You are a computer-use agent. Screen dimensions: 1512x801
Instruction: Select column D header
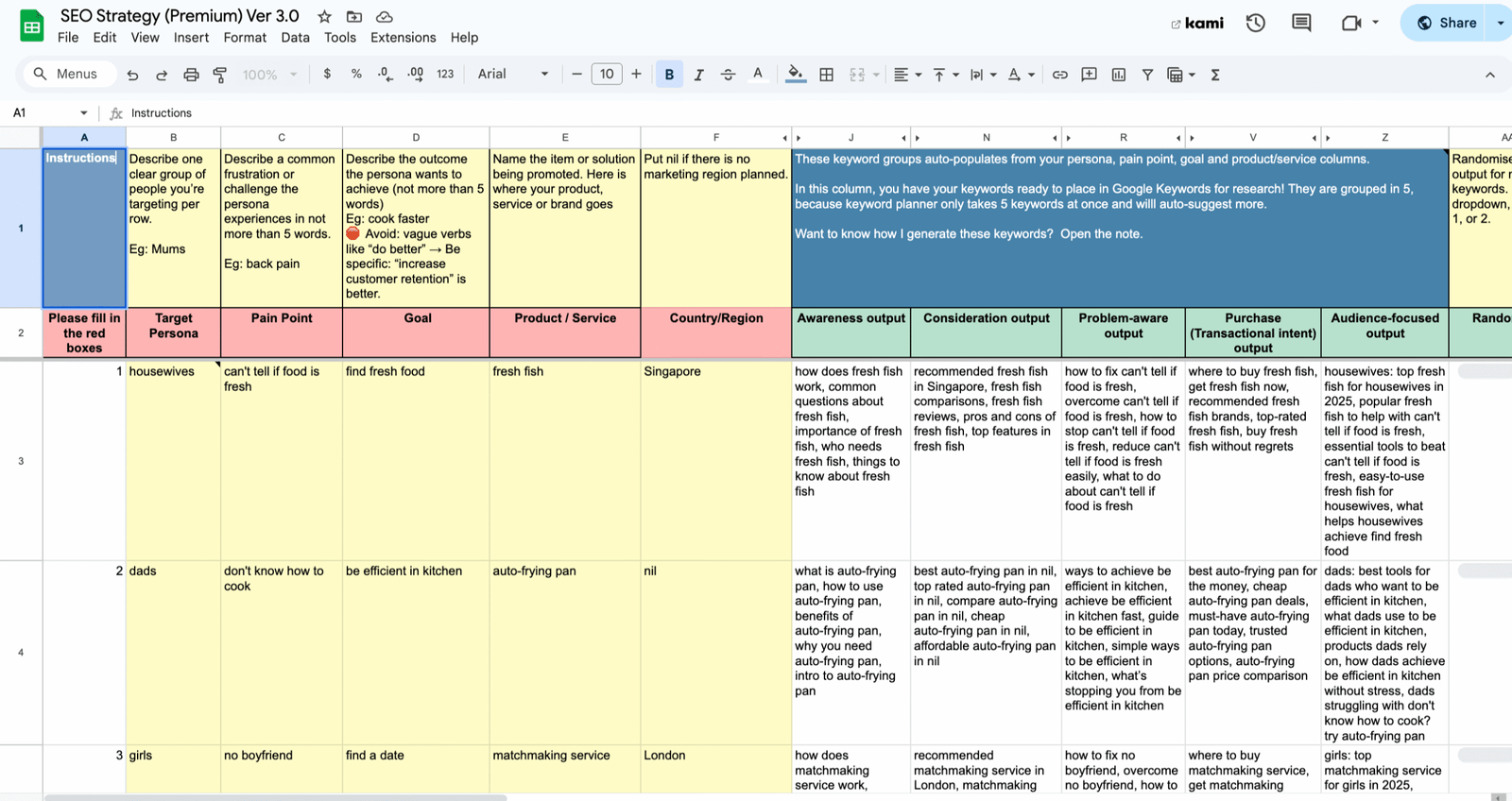(x=416, y=138)
